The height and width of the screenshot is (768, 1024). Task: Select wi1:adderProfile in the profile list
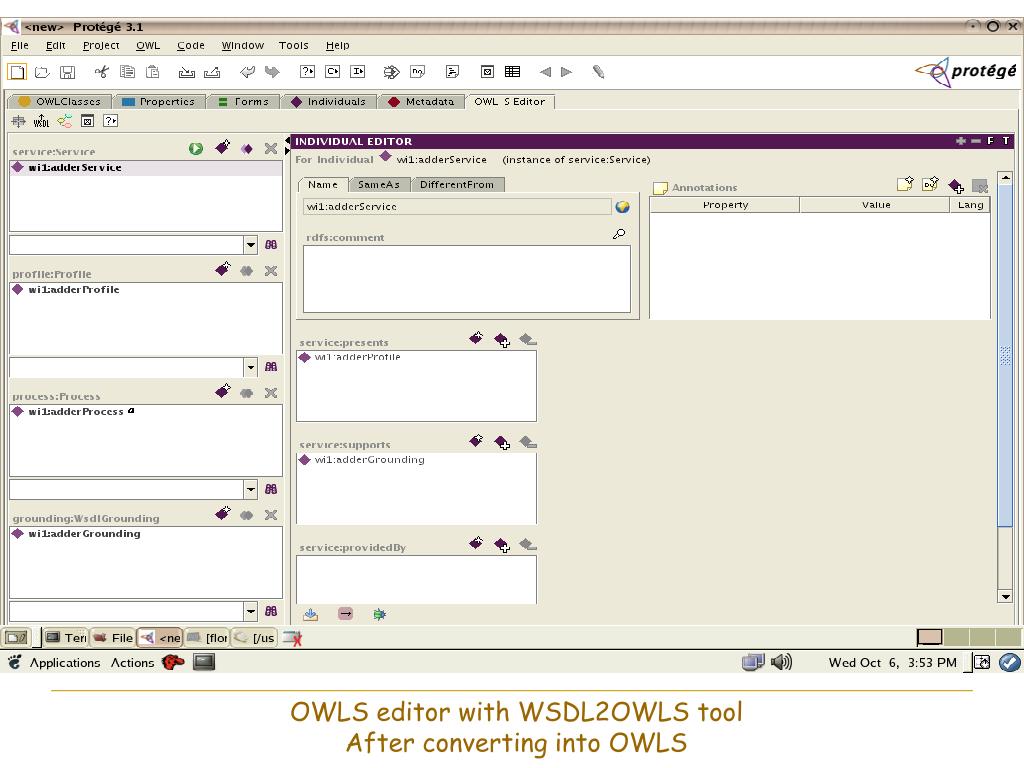coord(146,290)
